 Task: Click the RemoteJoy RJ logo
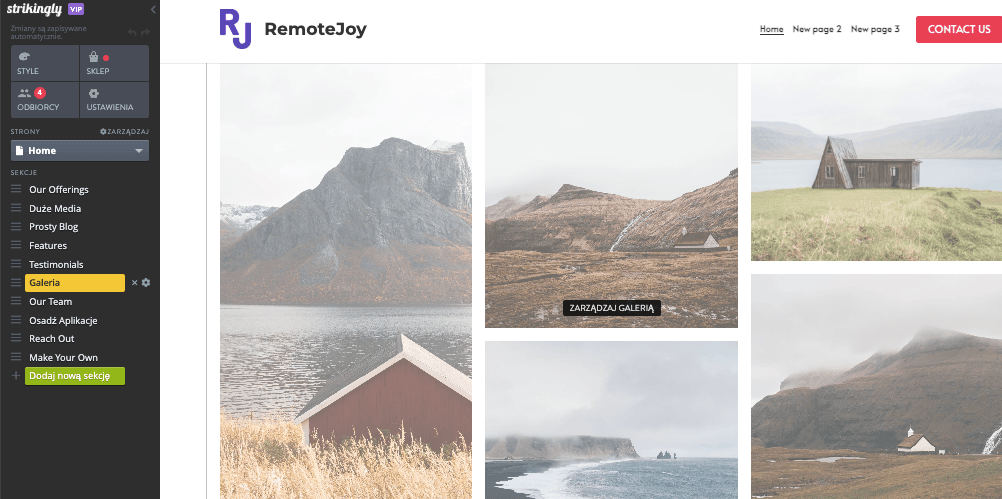(x=235, y=29)
